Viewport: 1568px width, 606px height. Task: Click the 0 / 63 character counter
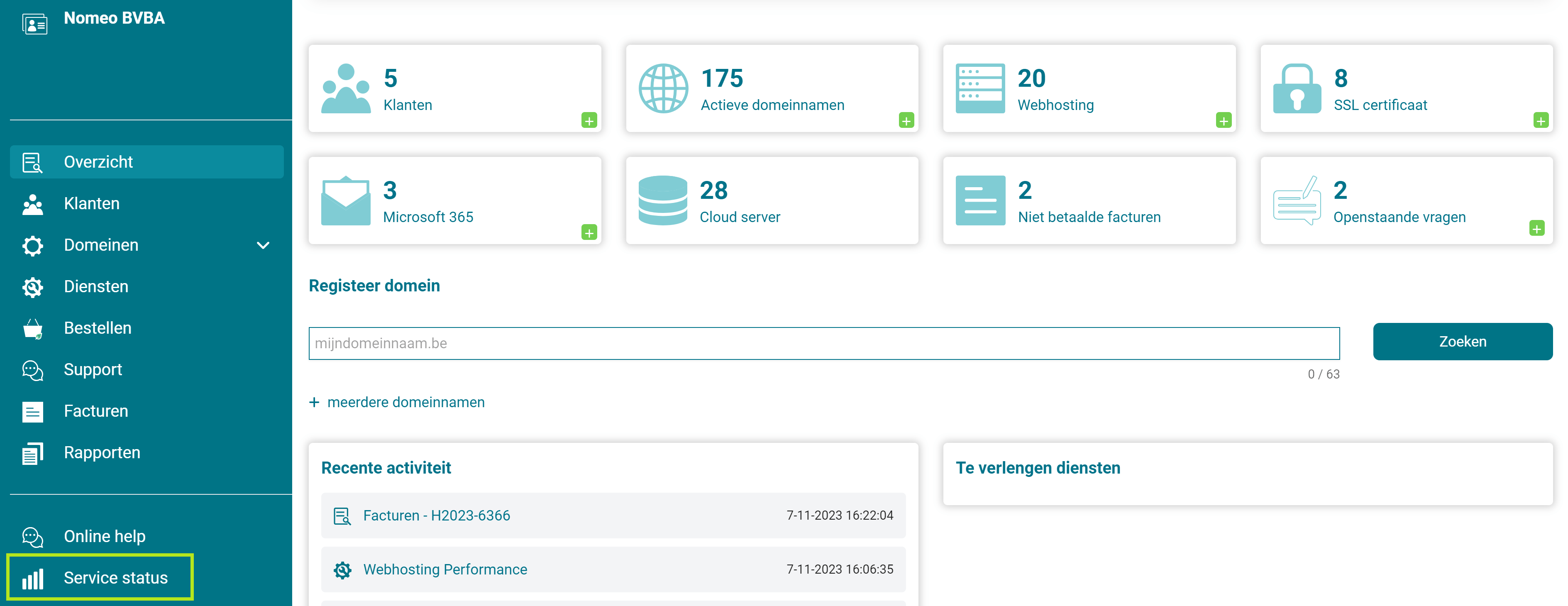(x=1323, y=374)
